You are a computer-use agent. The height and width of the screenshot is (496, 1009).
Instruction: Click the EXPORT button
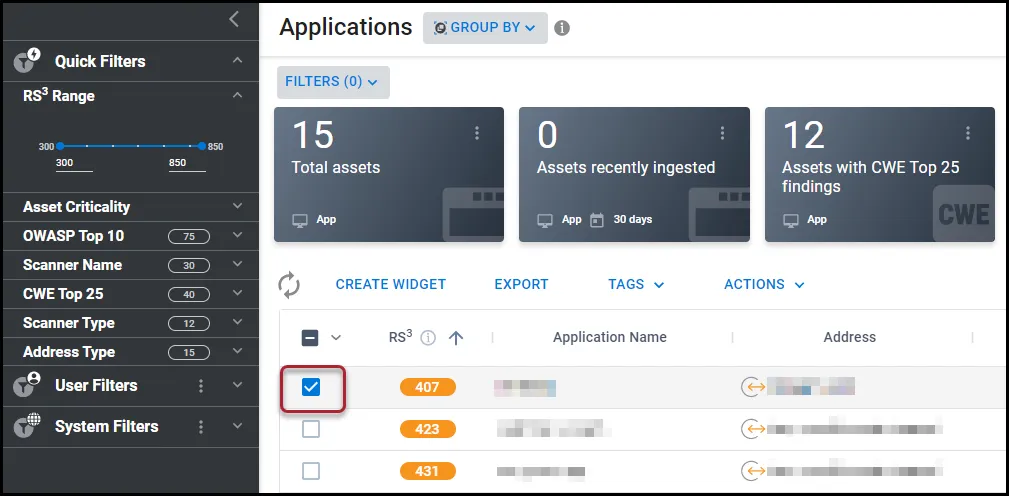pos(521,284)
